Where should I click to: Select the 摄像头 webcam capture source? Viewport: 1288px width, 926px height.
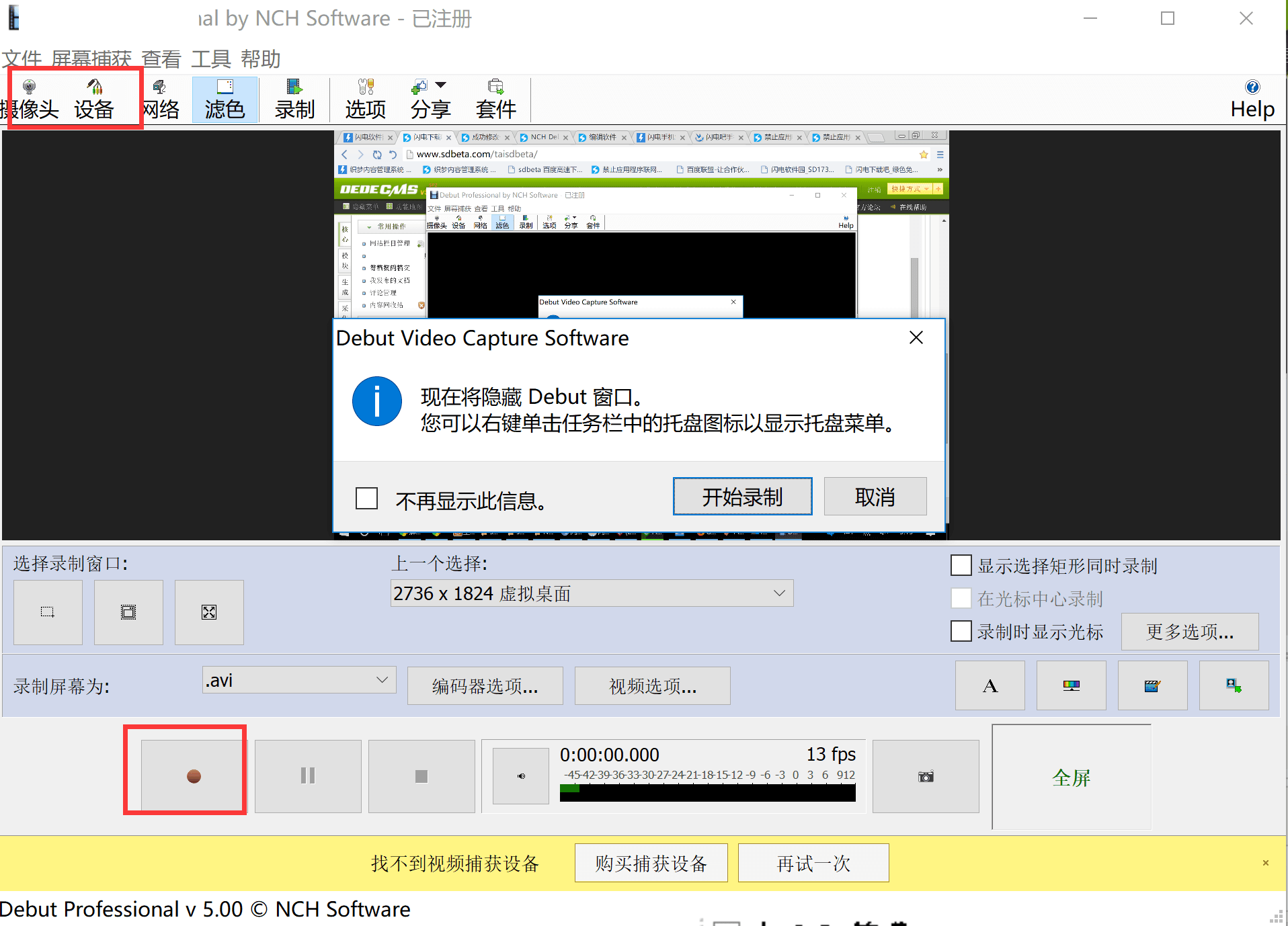[30, 96]
